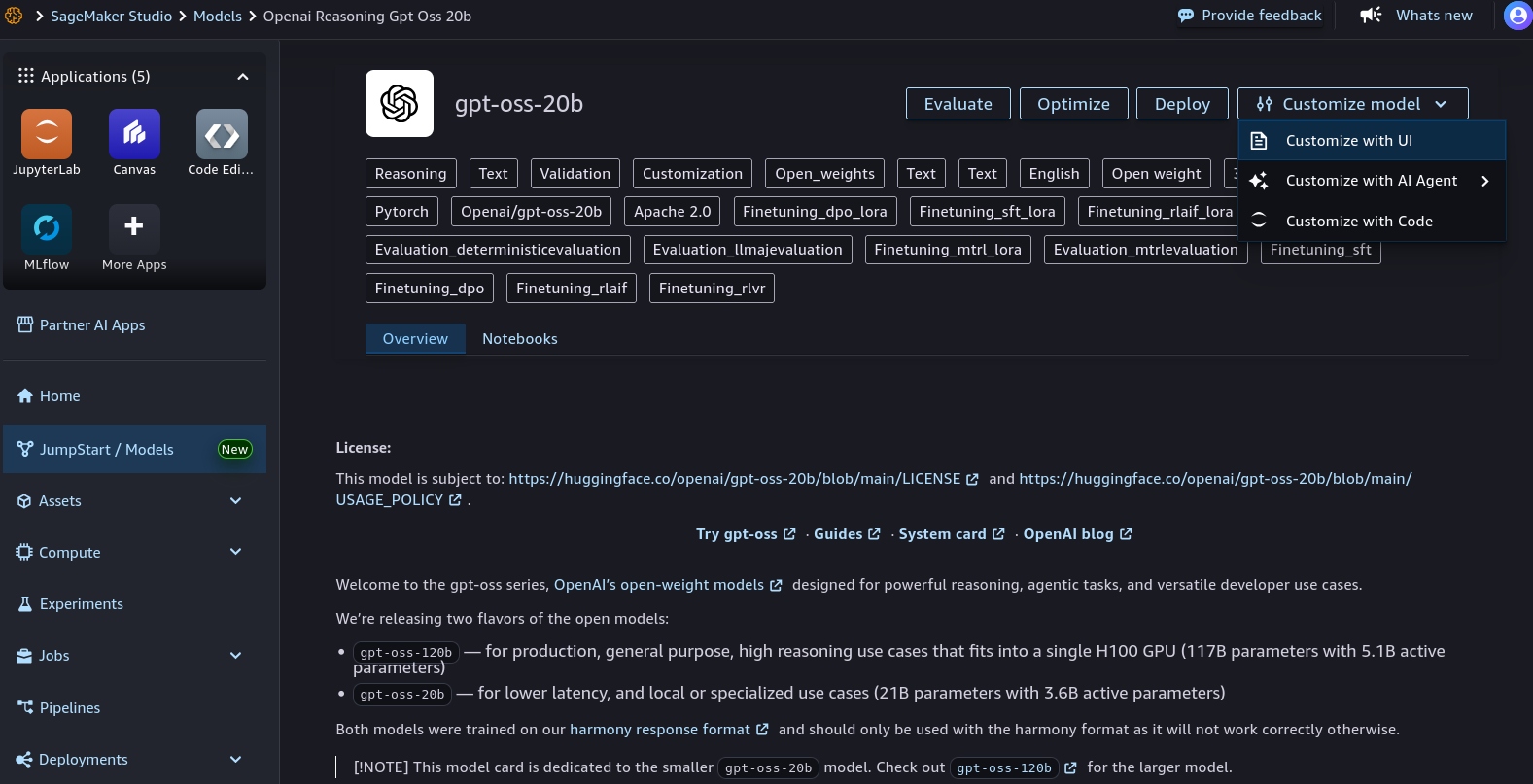Click the Applications grid dots icon
Screen dimensions: 1533x784
[x=26, y=76]
